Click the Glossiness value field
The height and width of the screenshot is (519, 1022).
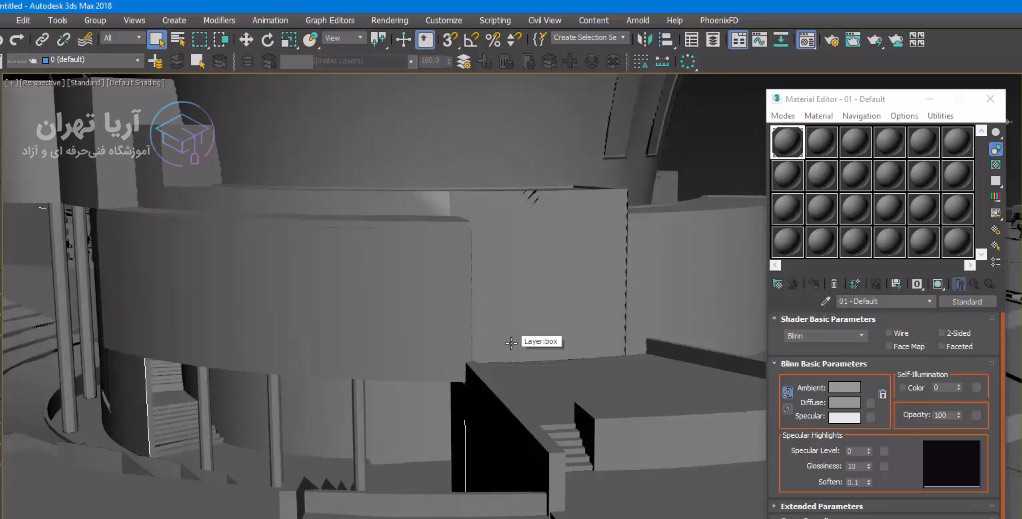click(855, 466)
